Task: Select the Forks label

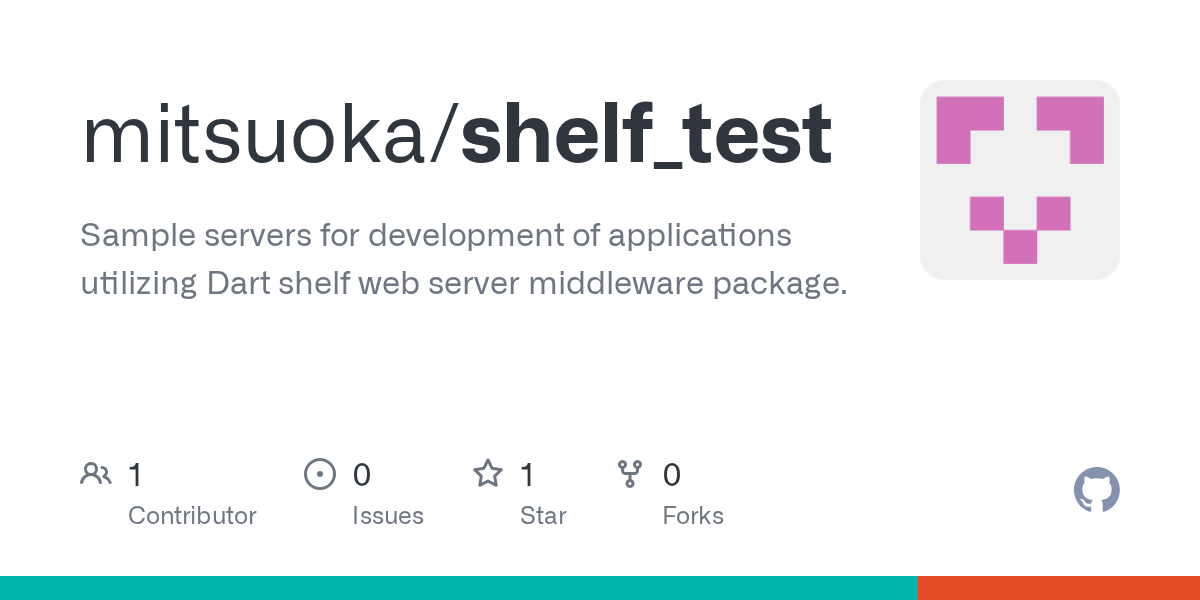Action: tap(693, 516)
